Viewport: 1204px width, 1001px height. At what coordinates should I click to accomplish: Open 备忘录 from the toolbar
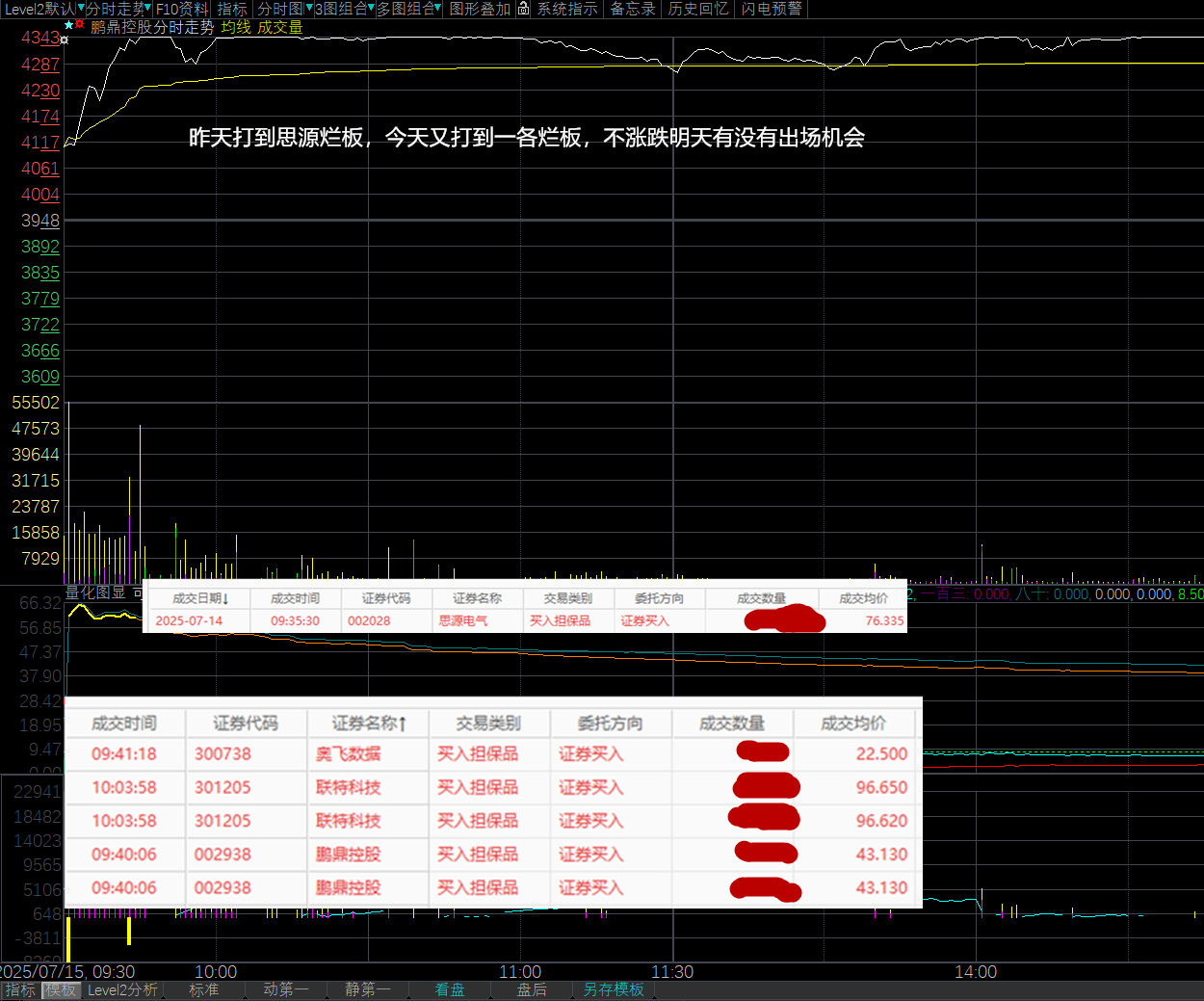[633, 9]
